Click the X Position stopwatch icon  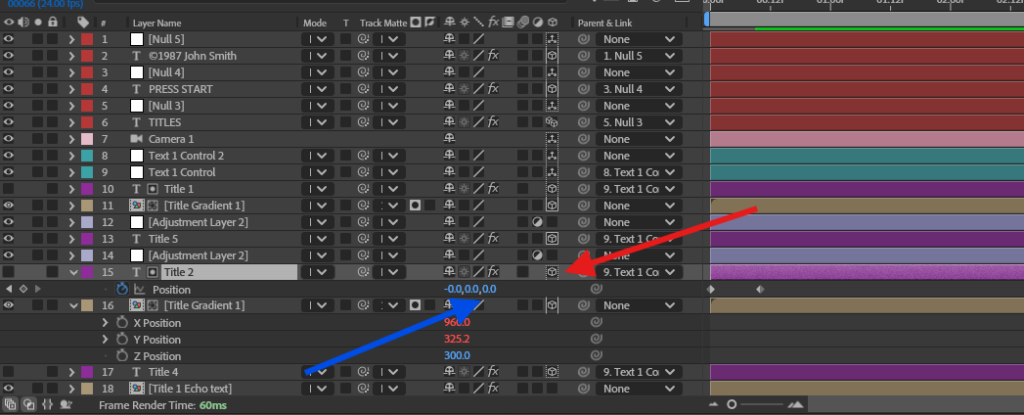(x=122, y=323)
